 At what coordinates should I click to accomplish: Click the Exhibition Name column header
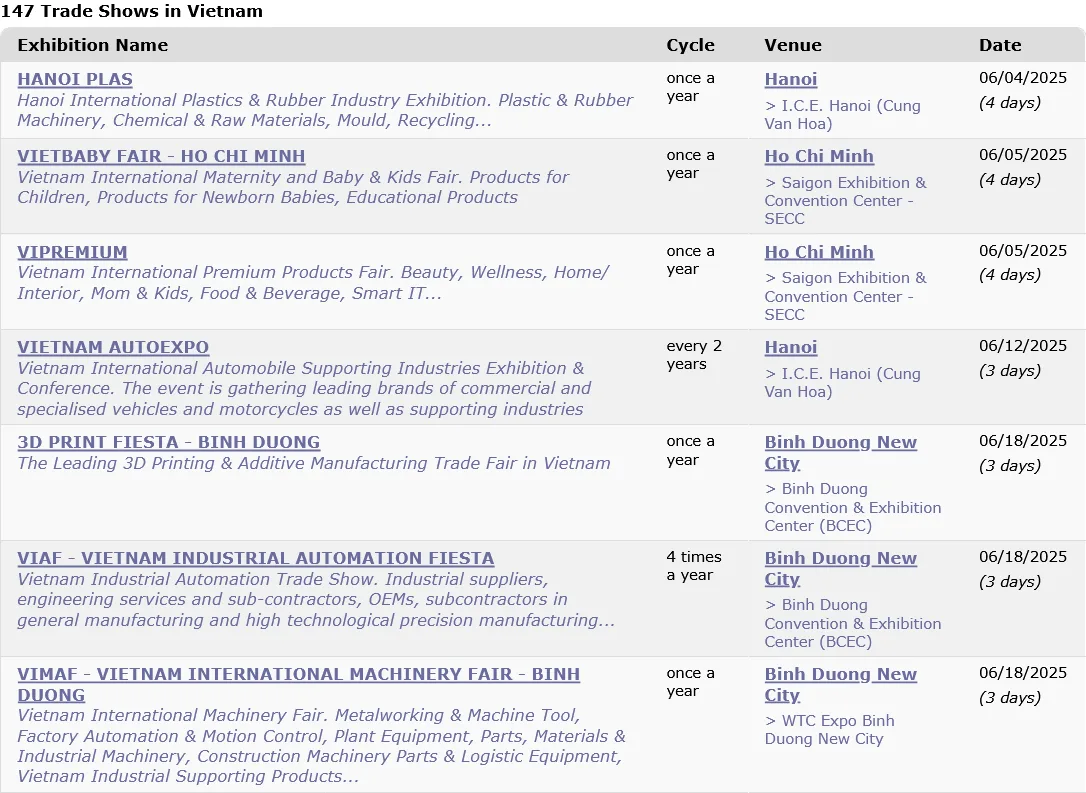[x=93, y=45]
